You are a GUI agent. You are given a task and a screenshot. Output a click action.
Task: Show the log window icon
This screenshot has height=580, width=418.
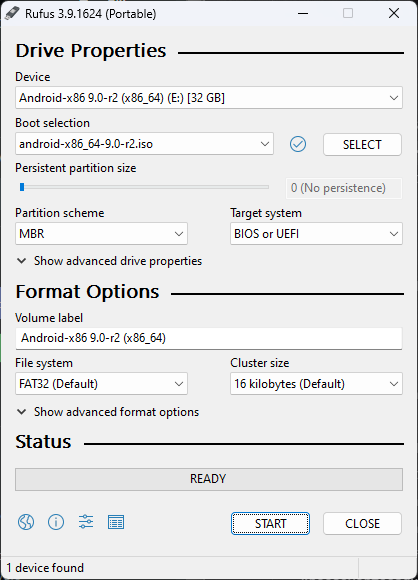click(116, 522)
